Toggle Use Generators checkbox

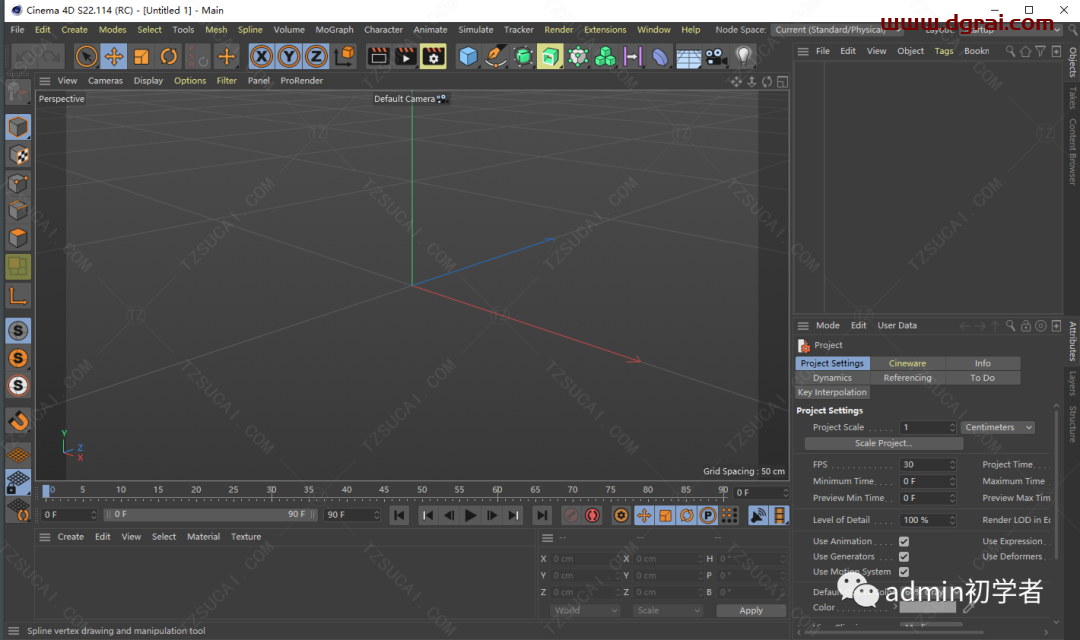tap(904, 557)
